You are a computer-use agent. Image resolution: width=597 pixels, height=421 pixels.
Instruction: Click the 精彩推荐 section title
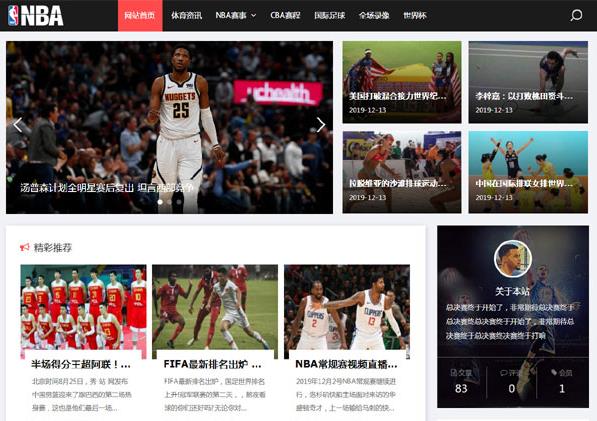coord(53,248)
